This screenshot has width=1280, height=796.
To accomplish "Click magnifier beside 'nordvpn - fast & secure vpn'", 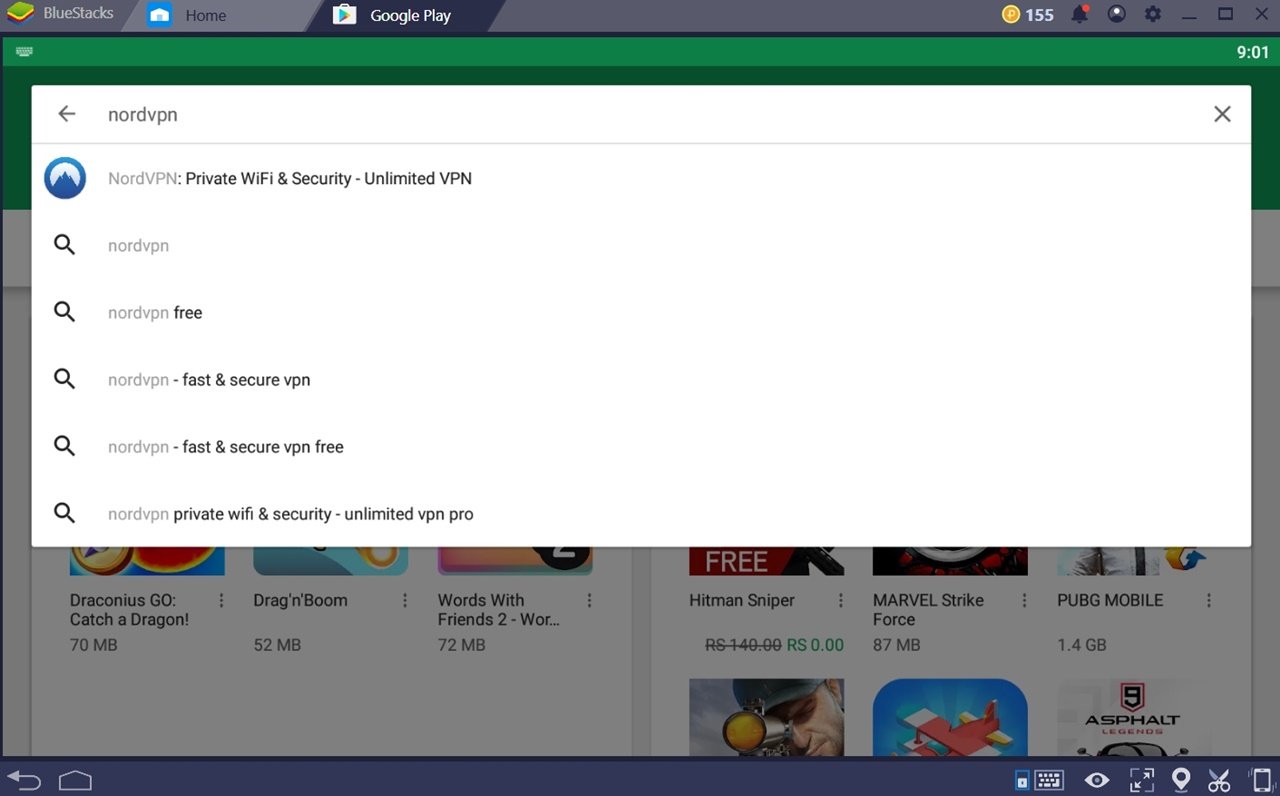I will [x=65, y=379].
